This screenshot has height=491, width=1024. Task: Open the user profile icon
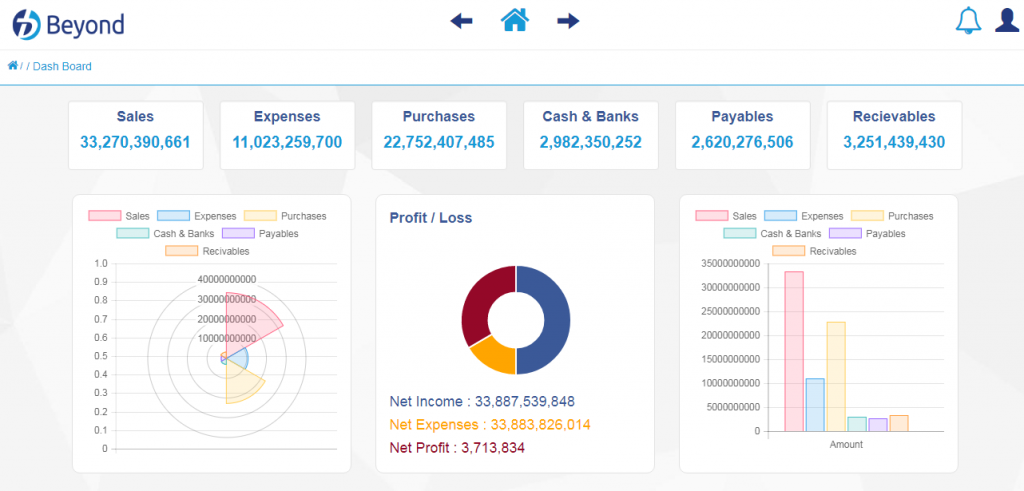pyautogui.click(x=1007, y=20)
